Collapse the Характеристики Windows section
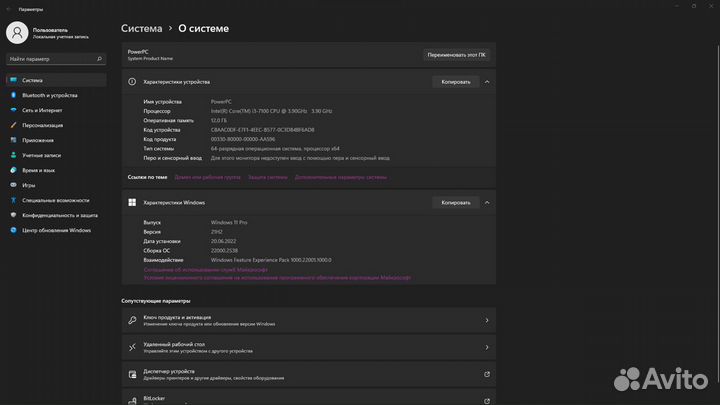The width and height of the screenshot is (720, 405). point(487,202)
